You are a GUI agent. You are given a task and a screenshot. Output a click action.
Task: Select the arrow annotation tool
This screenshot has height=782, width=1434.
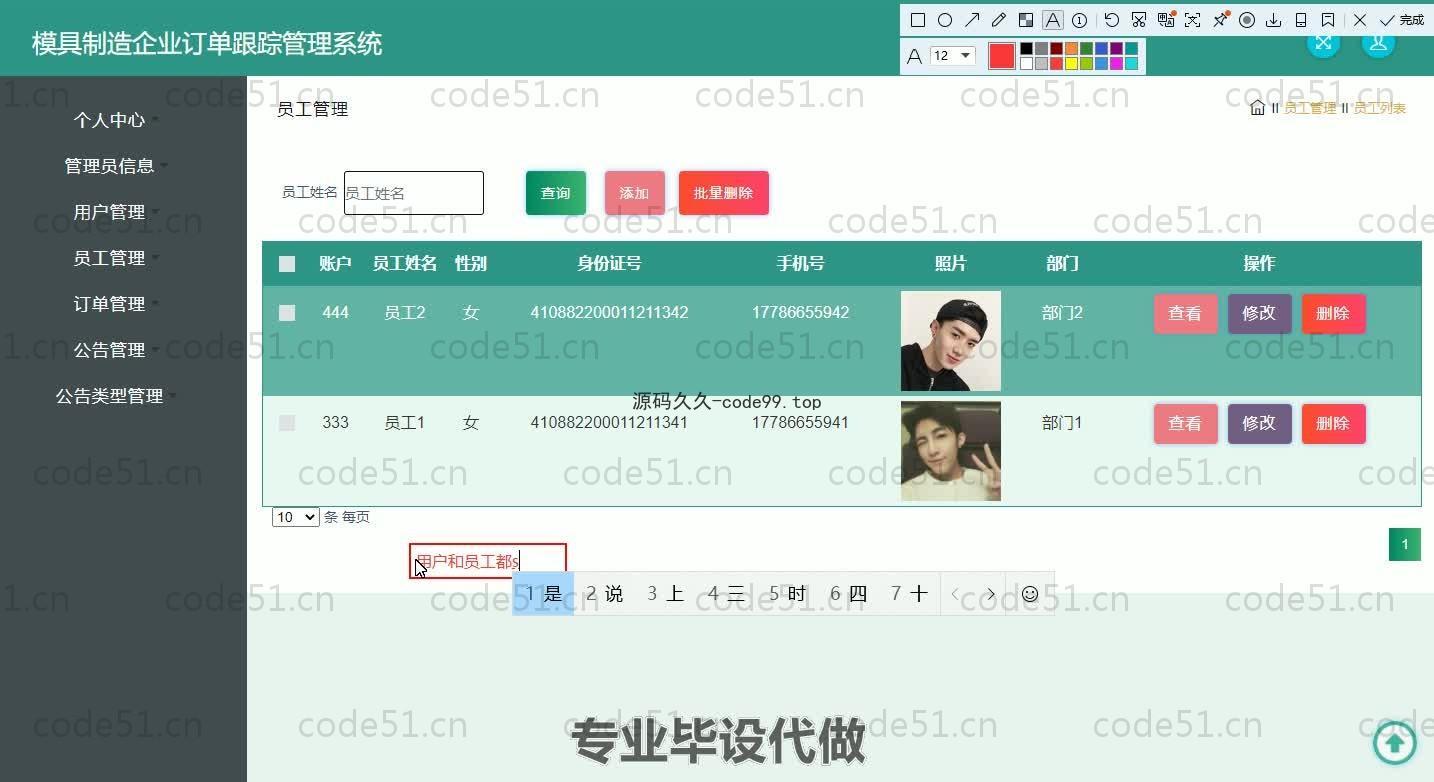click(972, 20)
